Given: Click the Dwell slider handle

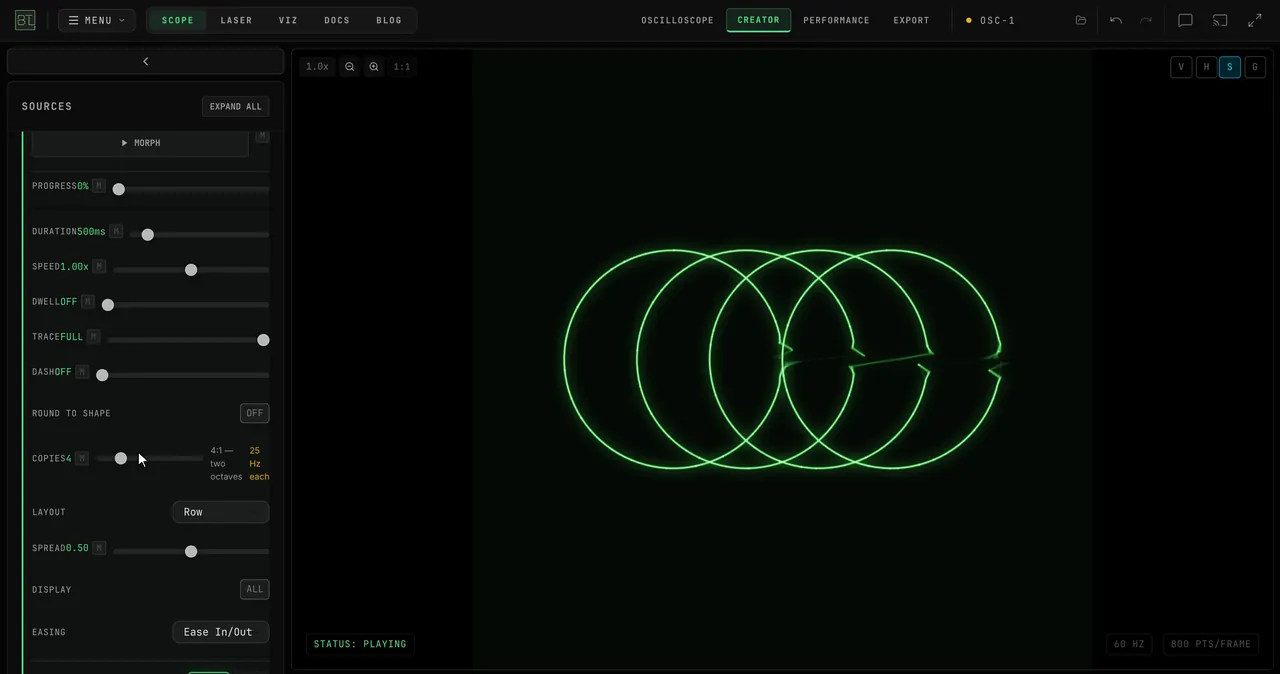Looking at the screenshot, I should tap(108, 305).
